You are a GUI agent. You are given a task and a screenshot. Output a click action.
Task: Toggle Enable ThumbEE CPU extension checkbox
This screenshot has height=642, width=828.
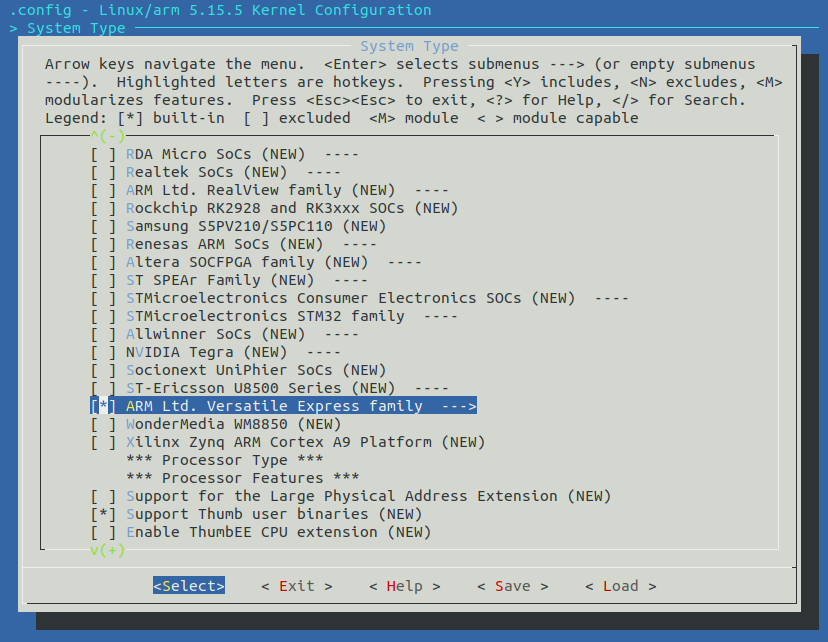point(104,532)
